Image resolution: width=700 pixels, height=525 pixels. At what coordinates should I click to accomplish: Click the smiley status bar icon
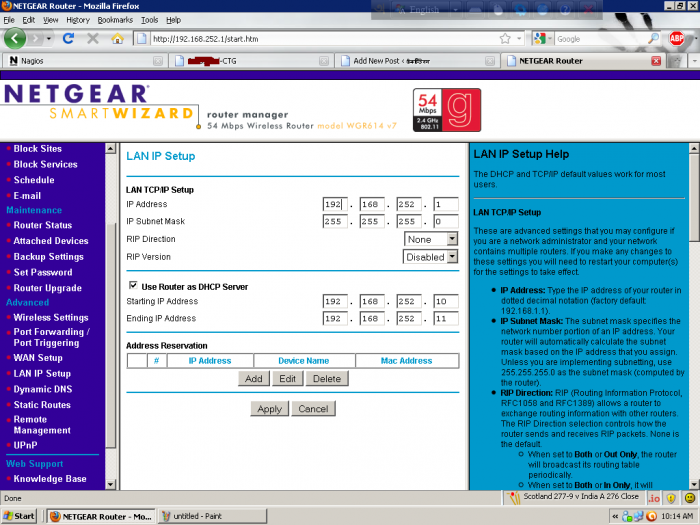pyautogui.click(x=690, y=498)
